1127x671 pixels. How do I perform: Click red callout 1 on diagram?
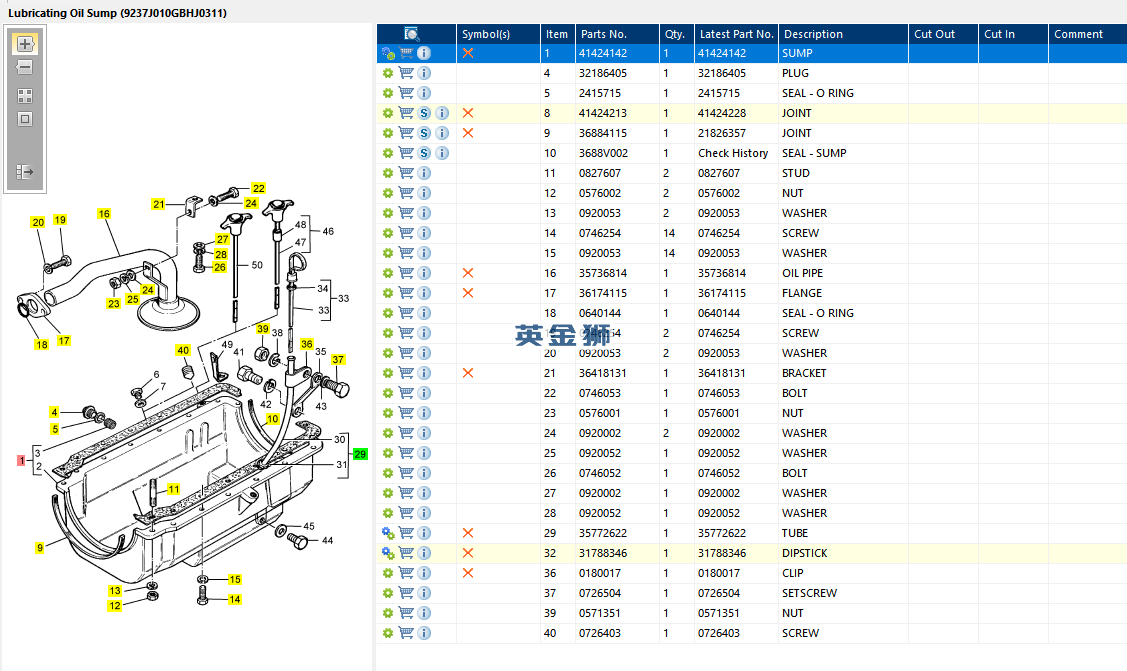20,460
